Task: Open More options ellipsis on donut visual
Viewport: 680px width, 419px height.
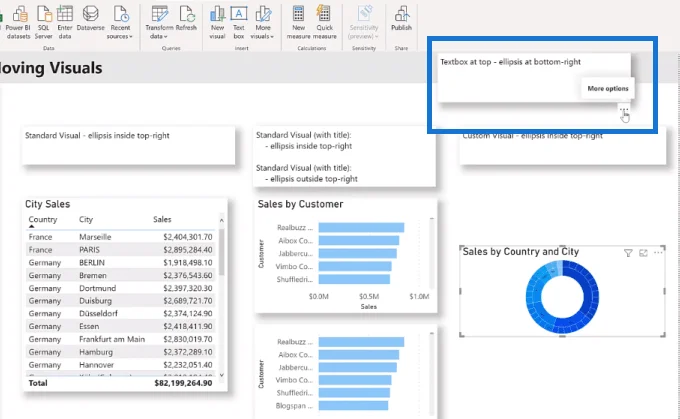Action: pyautogui.click(x=658, y=252)
